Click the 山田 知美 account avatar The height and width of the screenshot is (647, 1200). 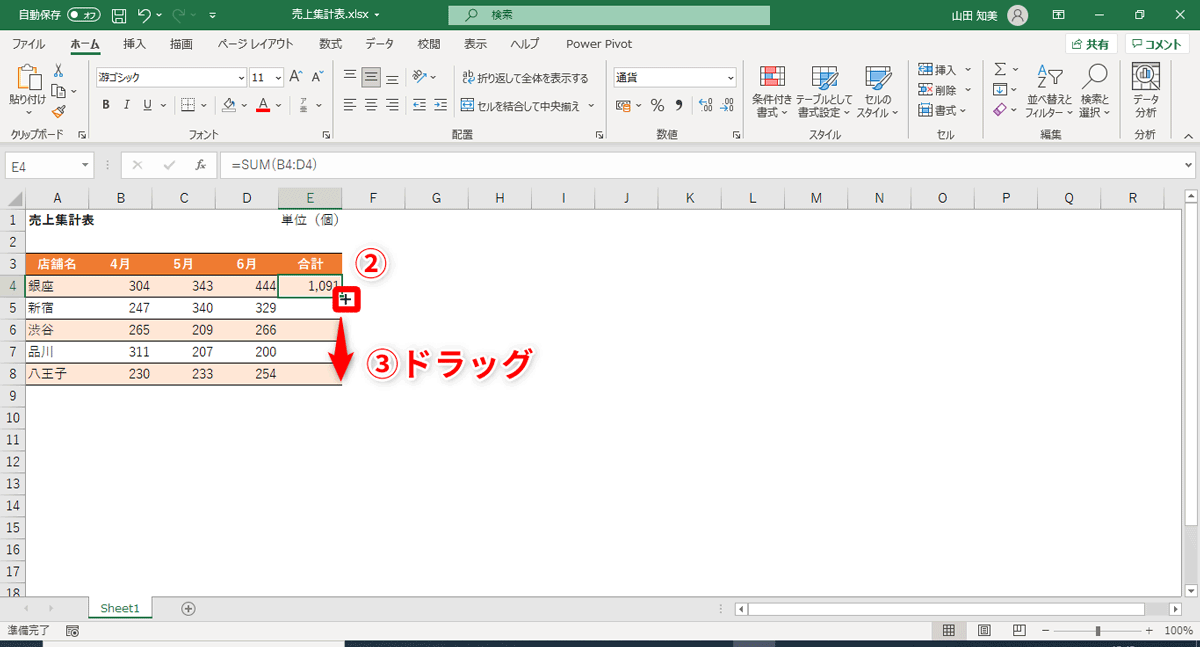point(1017,15)
